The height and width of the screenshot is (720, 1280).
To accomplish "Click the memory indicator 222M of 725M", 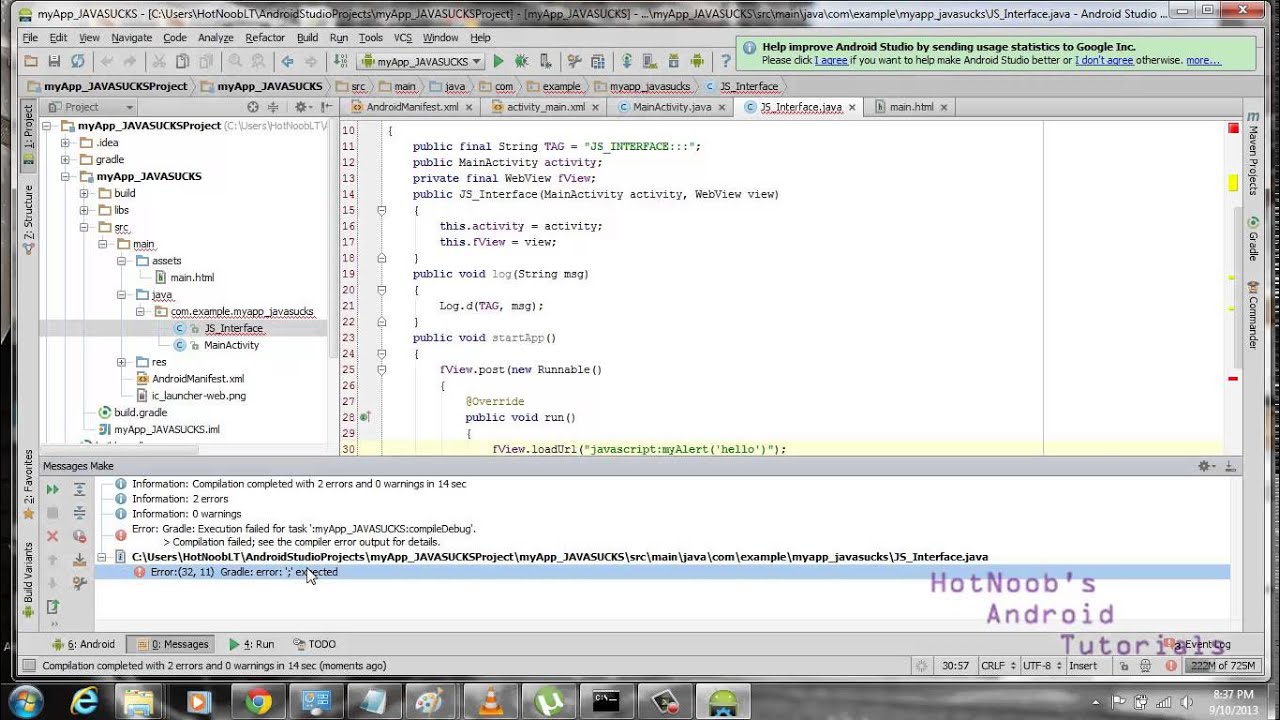I will click(1222, 666).
